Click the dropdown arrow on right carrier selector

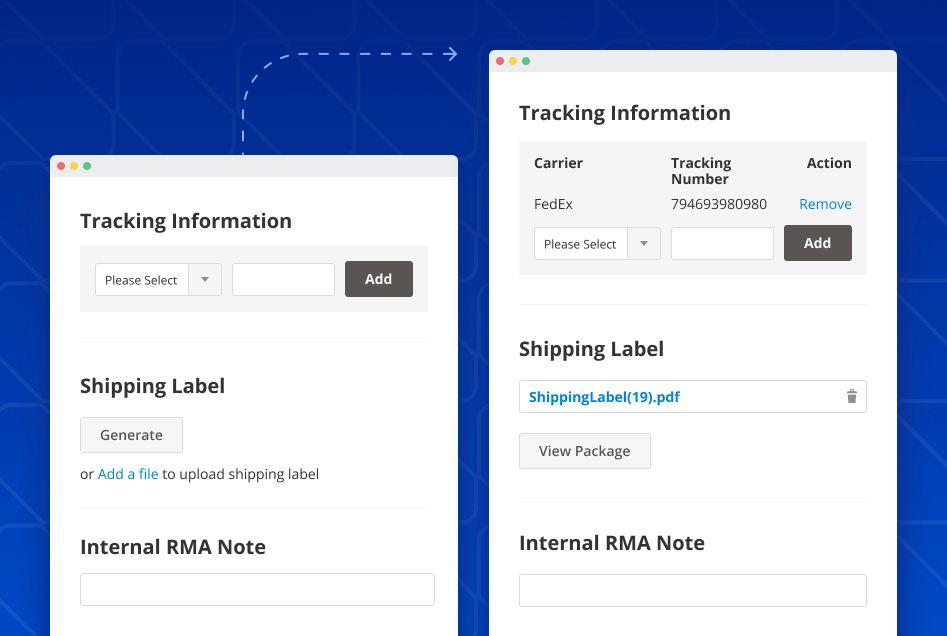(x=644, y=243)
